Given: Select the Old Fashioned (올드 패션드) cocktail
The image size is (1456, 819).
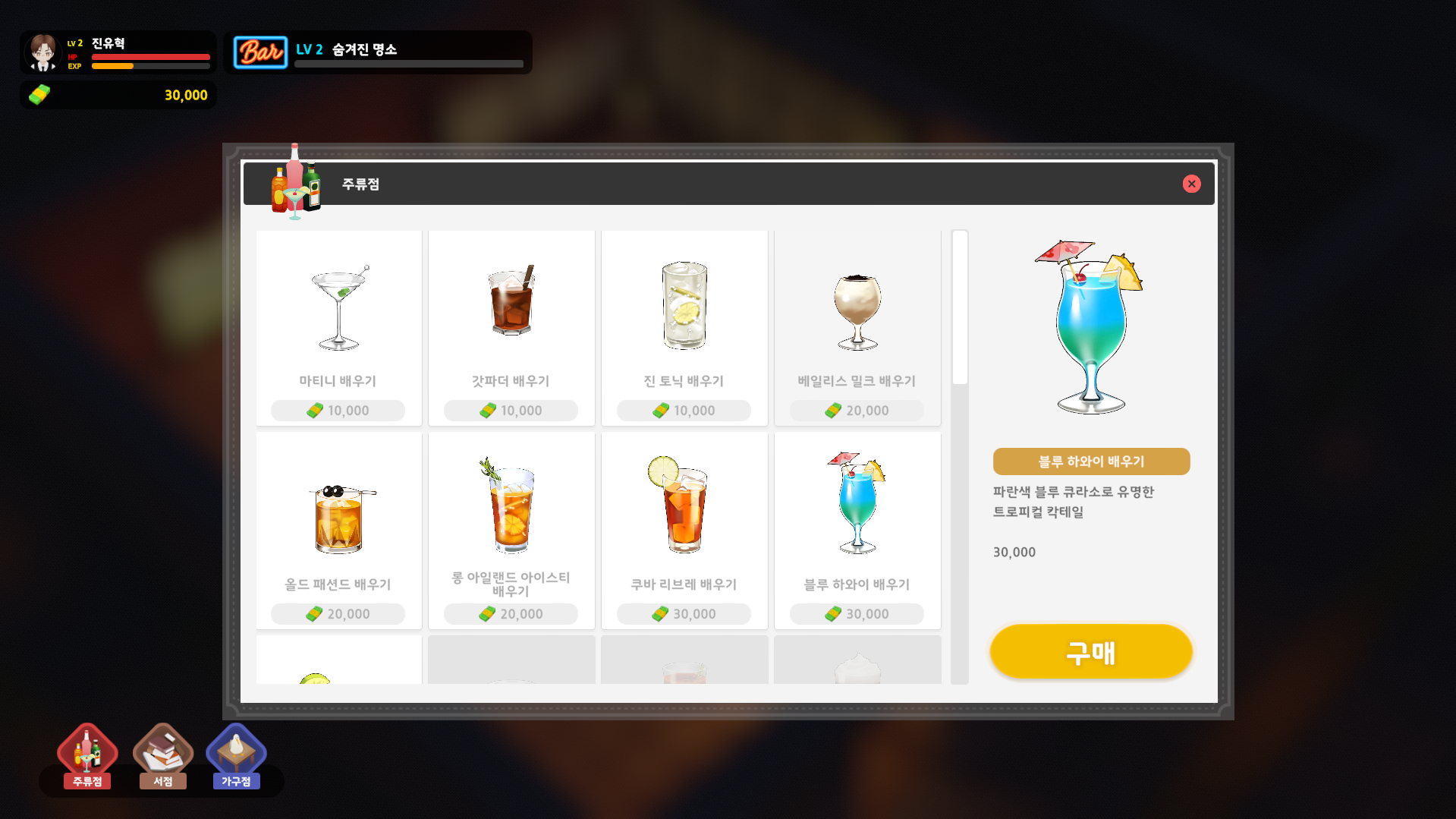Looking at the screenshot, I should point(338,531).
